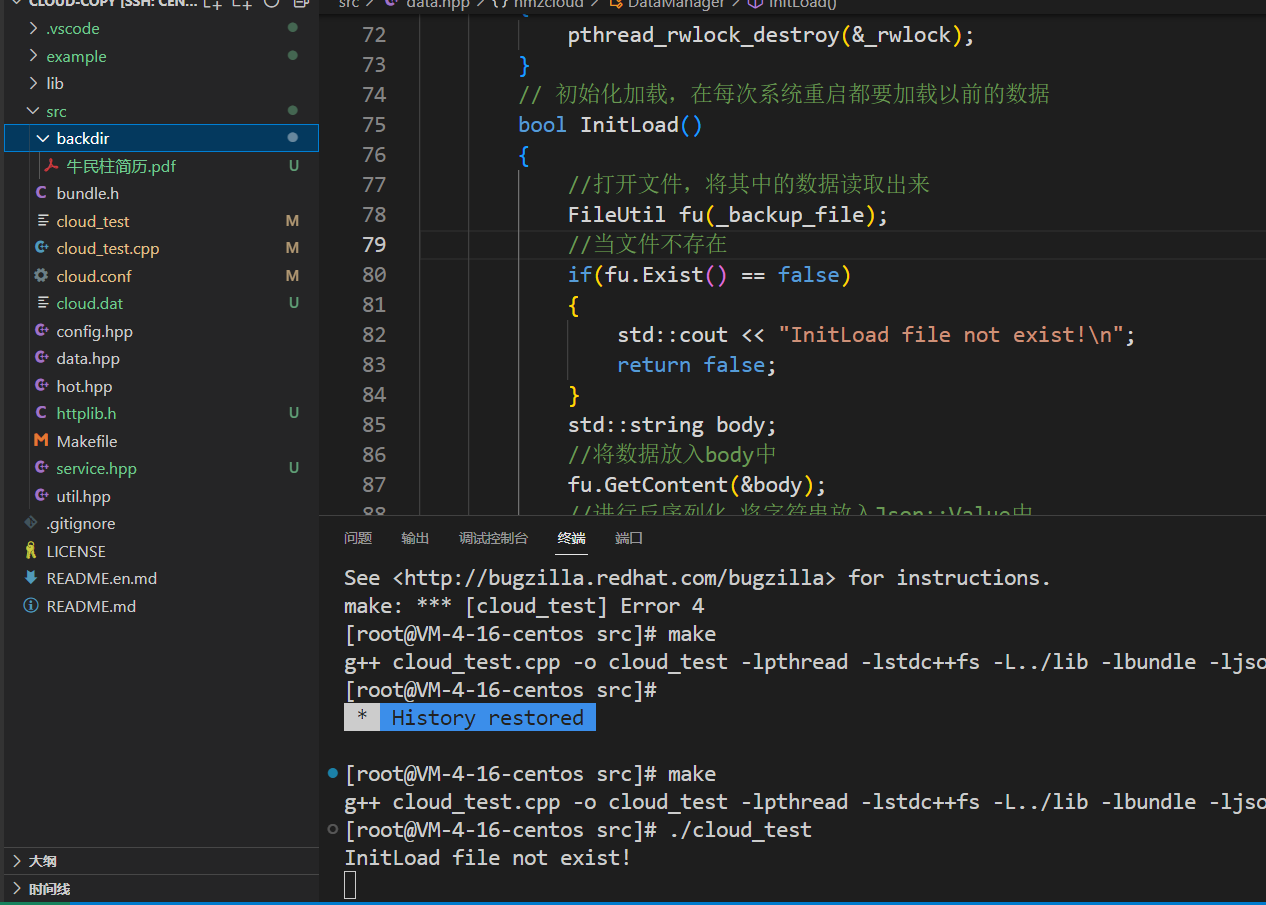
Task: Click the gear icon beside cloud.conf
Action: 41,276
